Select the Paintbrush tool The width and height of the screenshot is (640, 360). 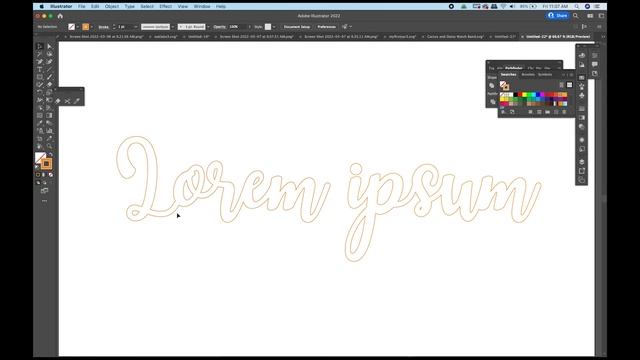coord(49,77)
